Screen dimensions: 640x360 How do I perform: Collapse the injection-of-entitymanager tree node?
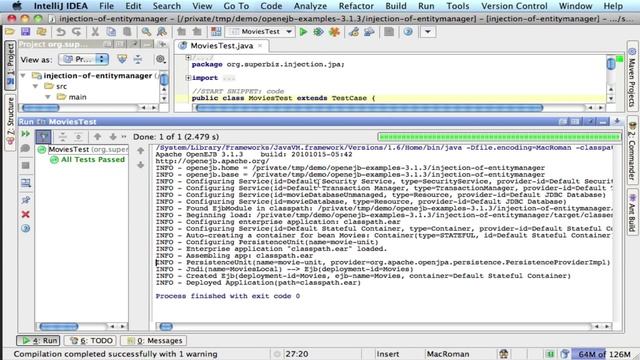[23, 76]
